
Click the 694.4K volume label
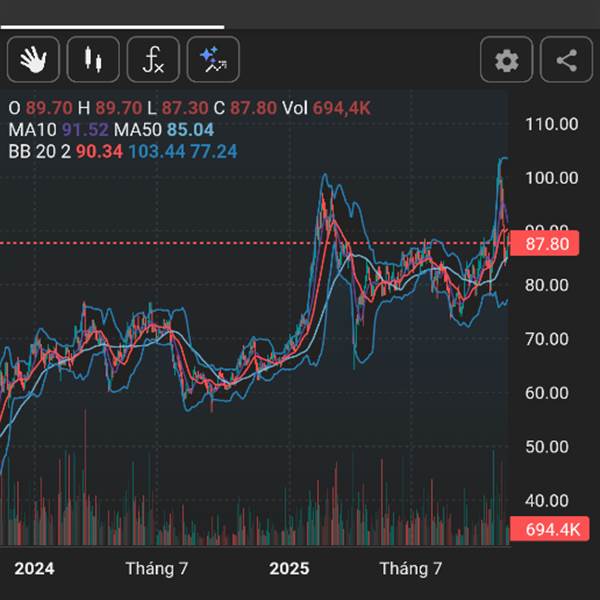(550, 529)
